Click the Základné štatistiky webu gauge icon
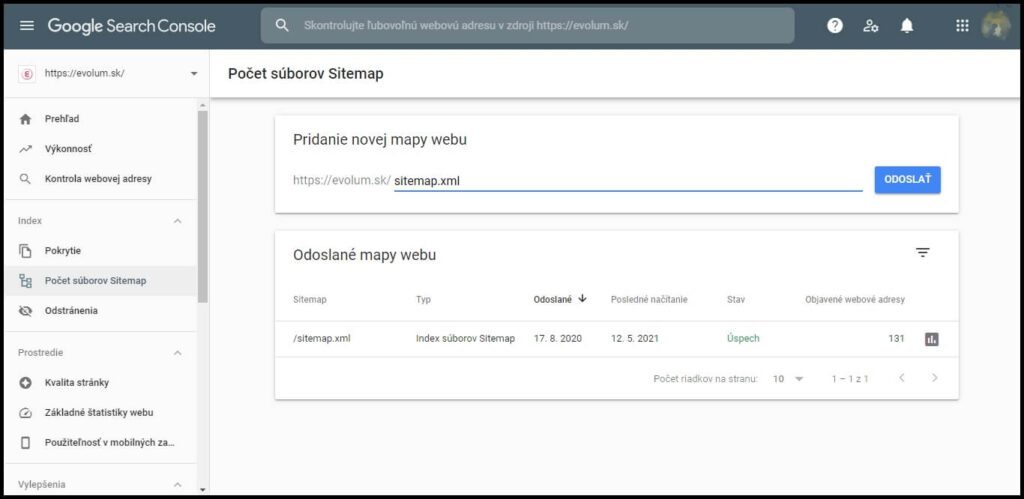Viewport: 1024px width, 499px height. (25, 413)
